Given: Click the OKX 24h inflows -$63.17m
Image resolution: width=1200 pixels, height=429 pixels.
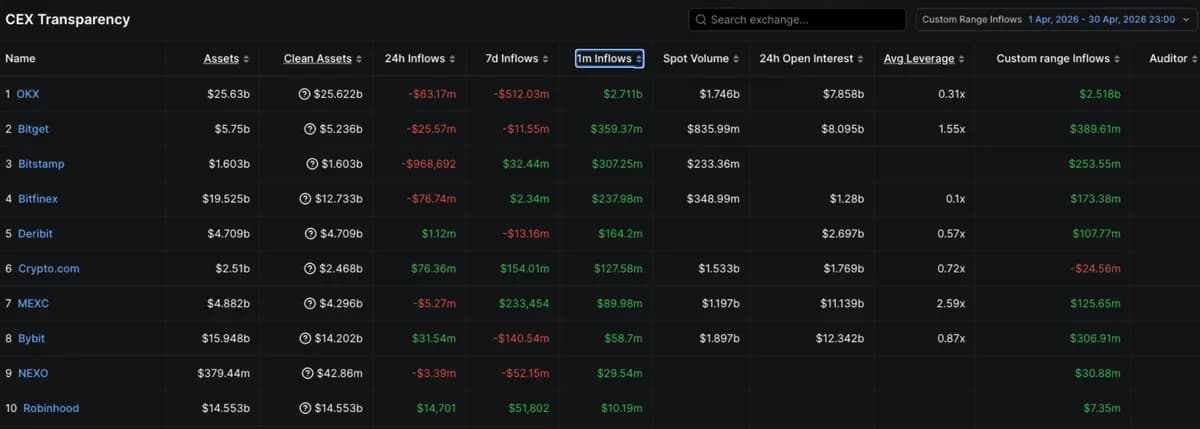Looking at the screenshot, I should (431, 94).
